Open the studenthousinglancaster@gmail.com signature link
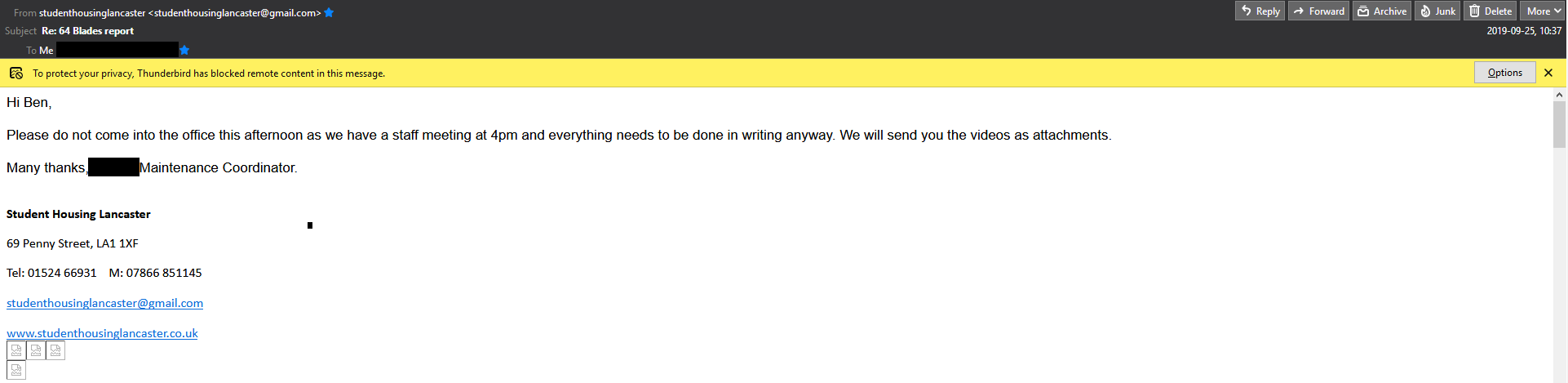 104,303
